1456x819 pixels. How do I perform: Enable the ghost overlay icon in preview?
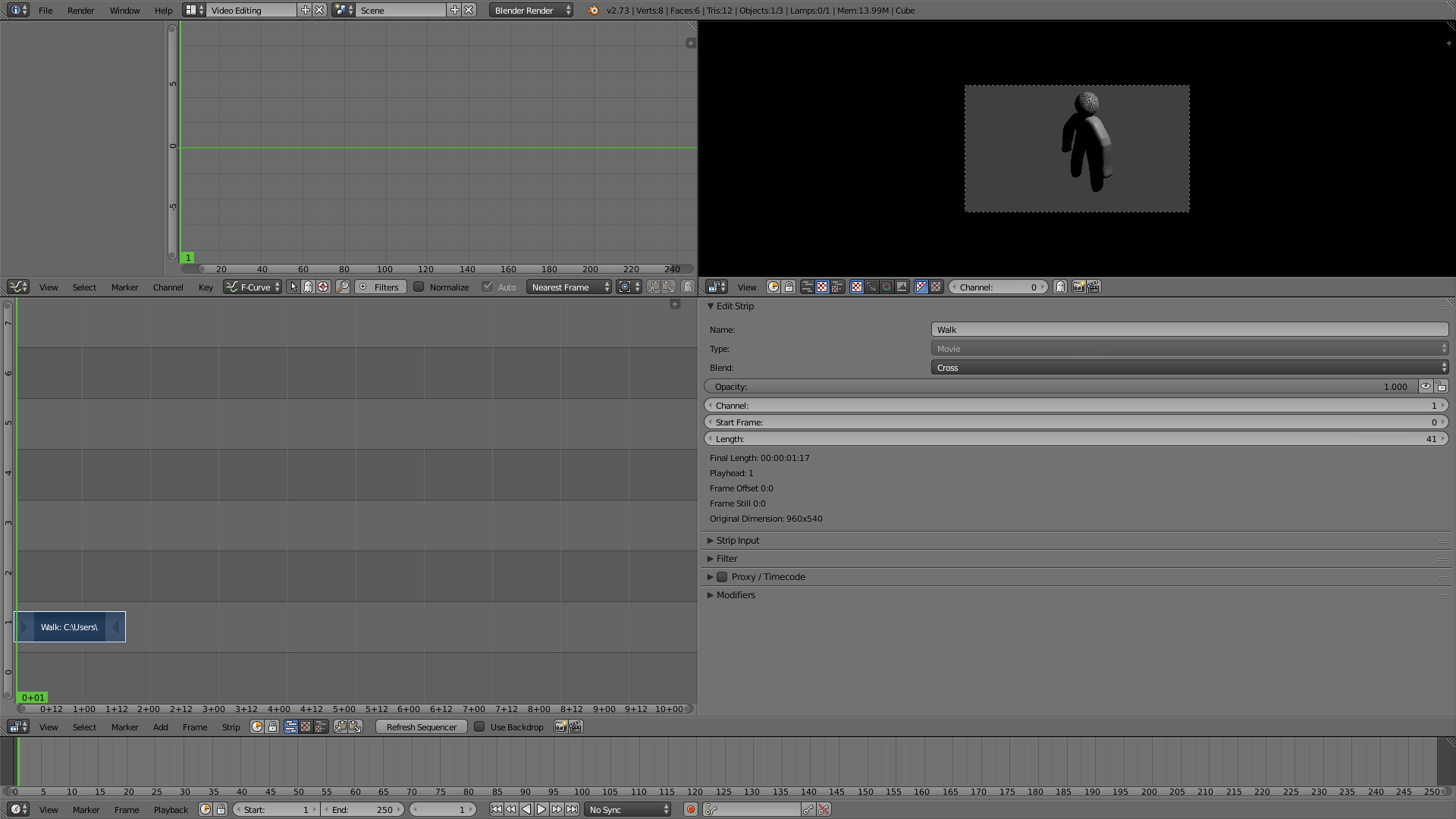[1060, 287]
